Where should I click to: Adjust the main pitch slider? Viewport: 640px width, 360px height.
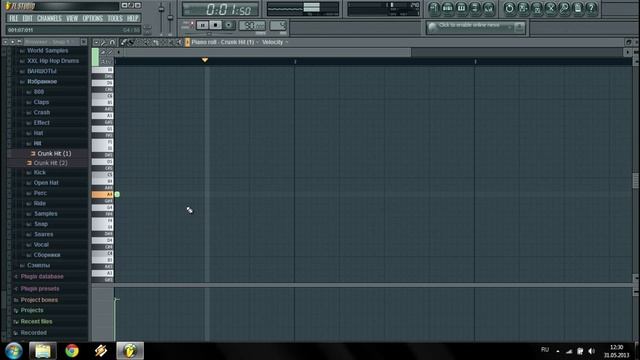[x=170, y=18]
